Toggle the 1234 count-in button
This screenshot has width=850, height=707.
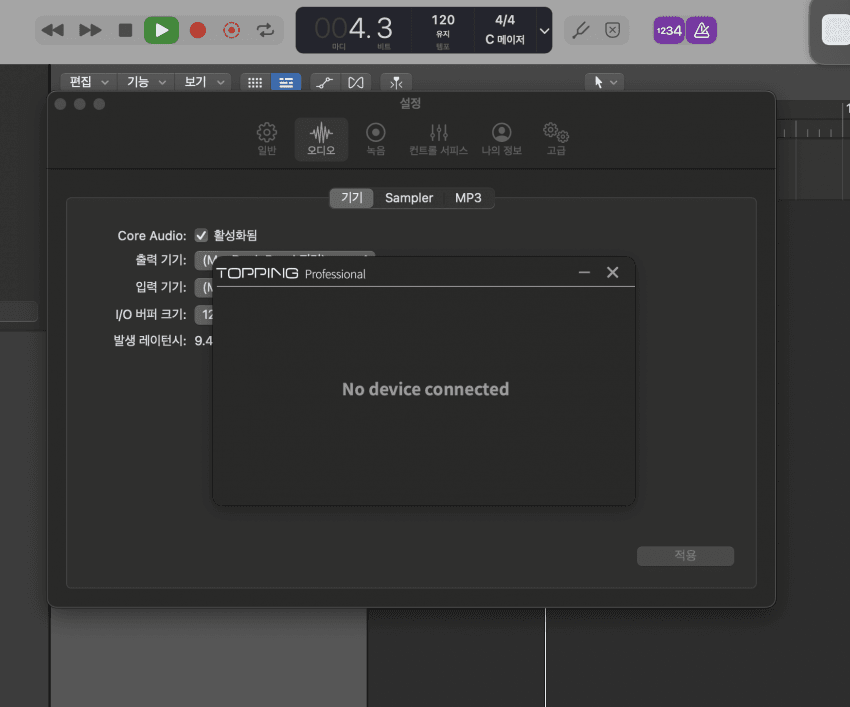[x=669, y=31]
